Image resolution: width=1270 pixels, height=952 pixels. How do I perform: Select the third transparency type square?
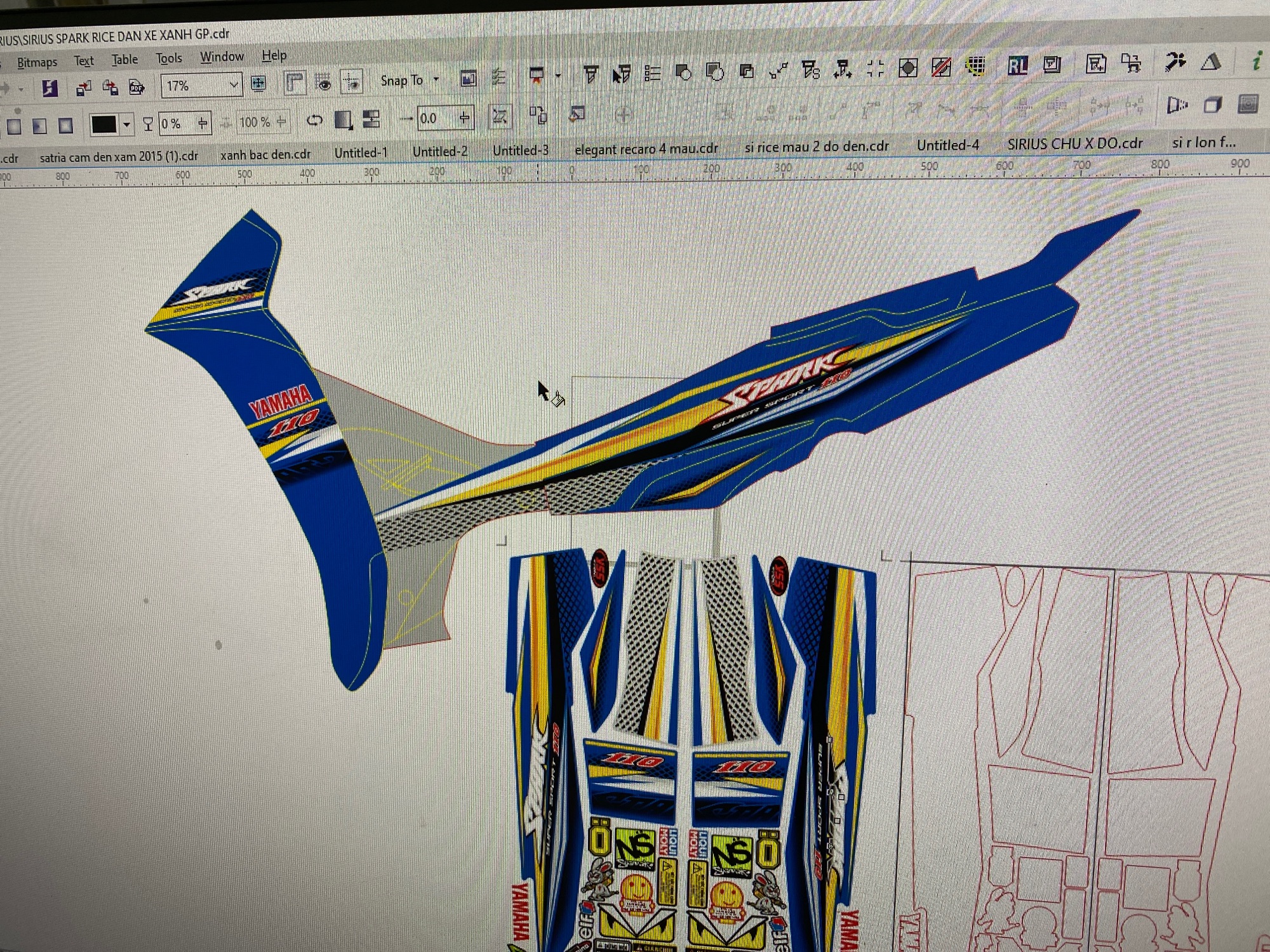(65, 125)
